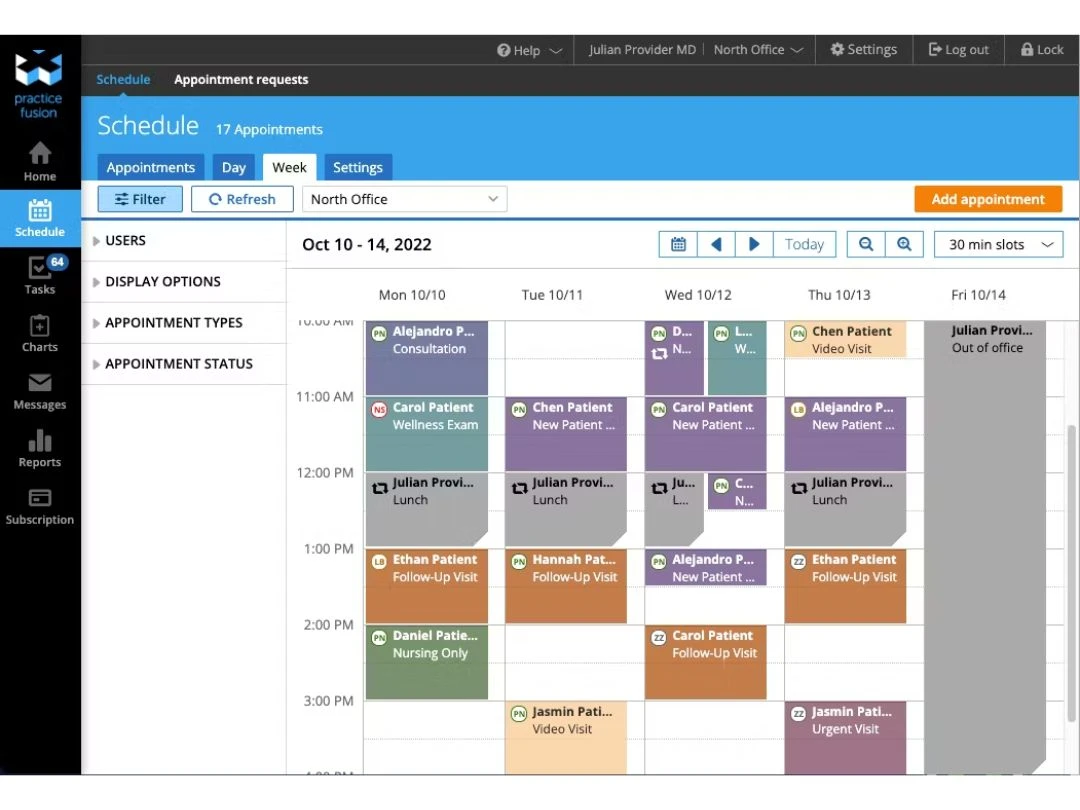Select the Schedule top navigation link
The width and height of the screenshot is (1080, 810).
pyautogui.click(x=123, y=79)
